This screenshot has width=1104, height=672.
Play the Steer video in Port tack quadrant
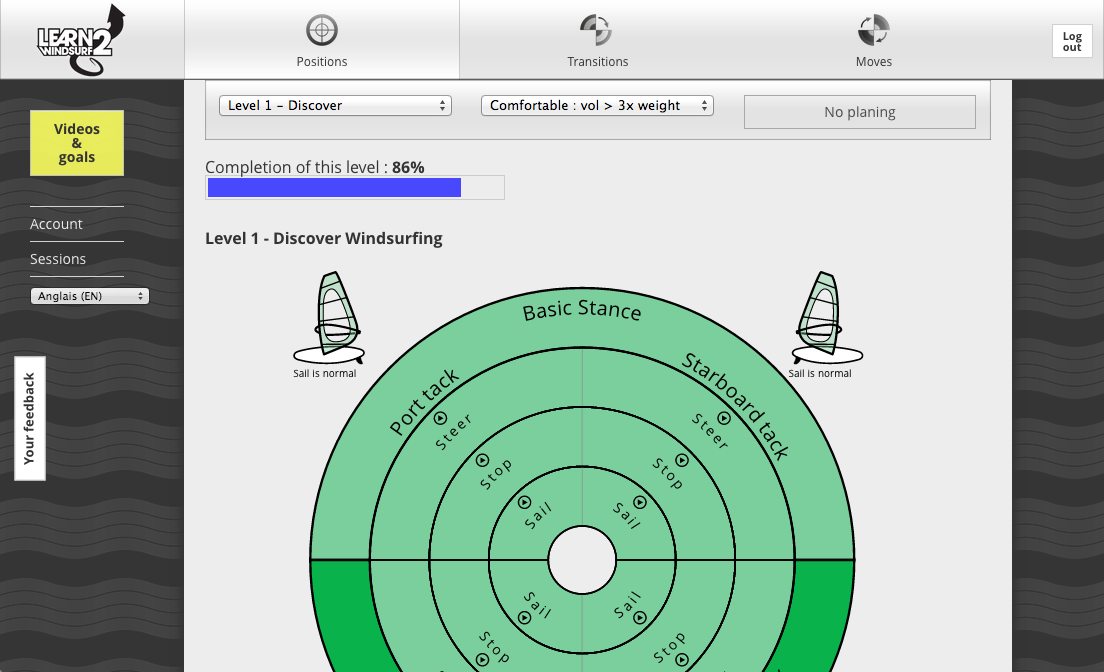tap(440, 418)
